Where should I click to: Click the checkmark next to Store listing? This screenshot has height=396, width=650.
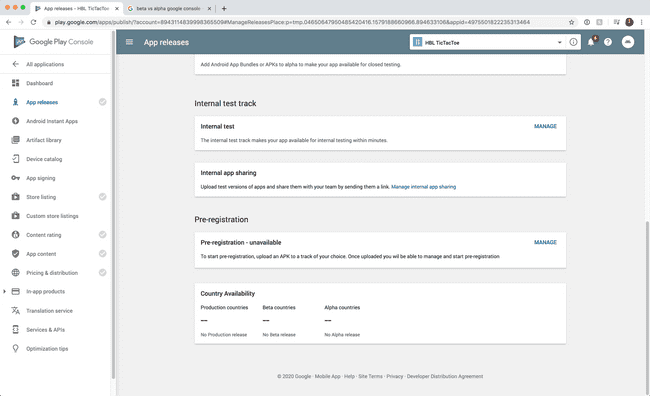102,197
